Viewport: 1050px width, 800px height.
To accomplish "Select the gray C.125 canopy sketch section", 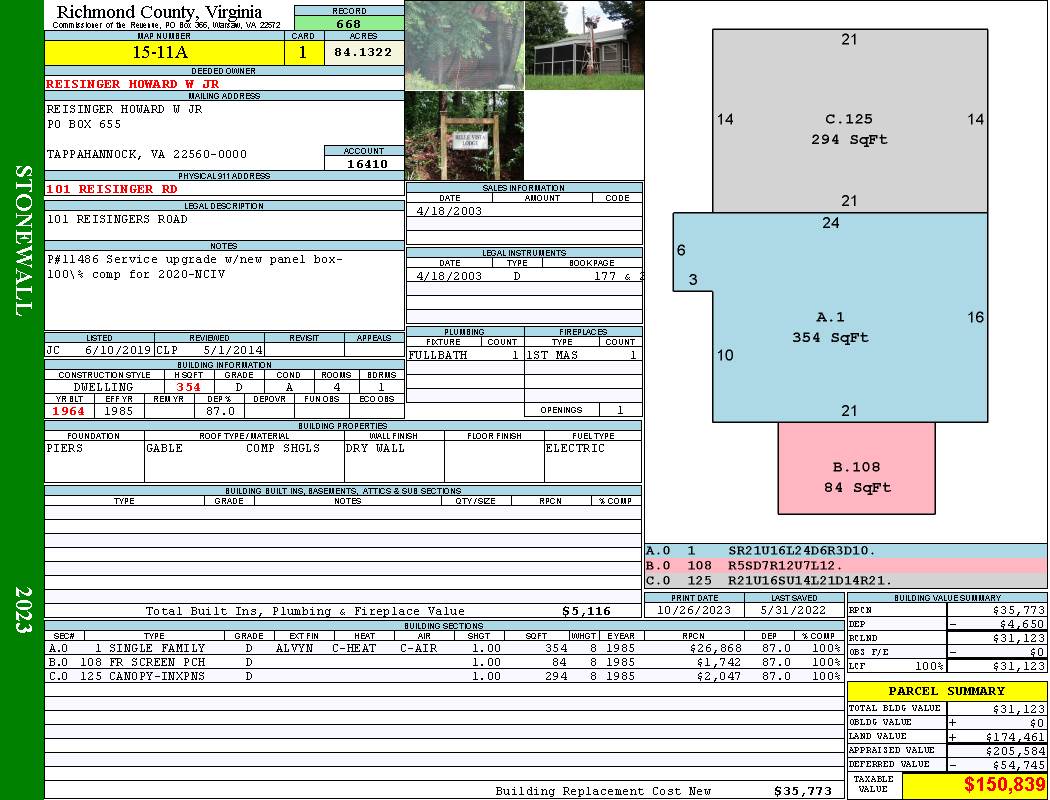I will (850, 121).
